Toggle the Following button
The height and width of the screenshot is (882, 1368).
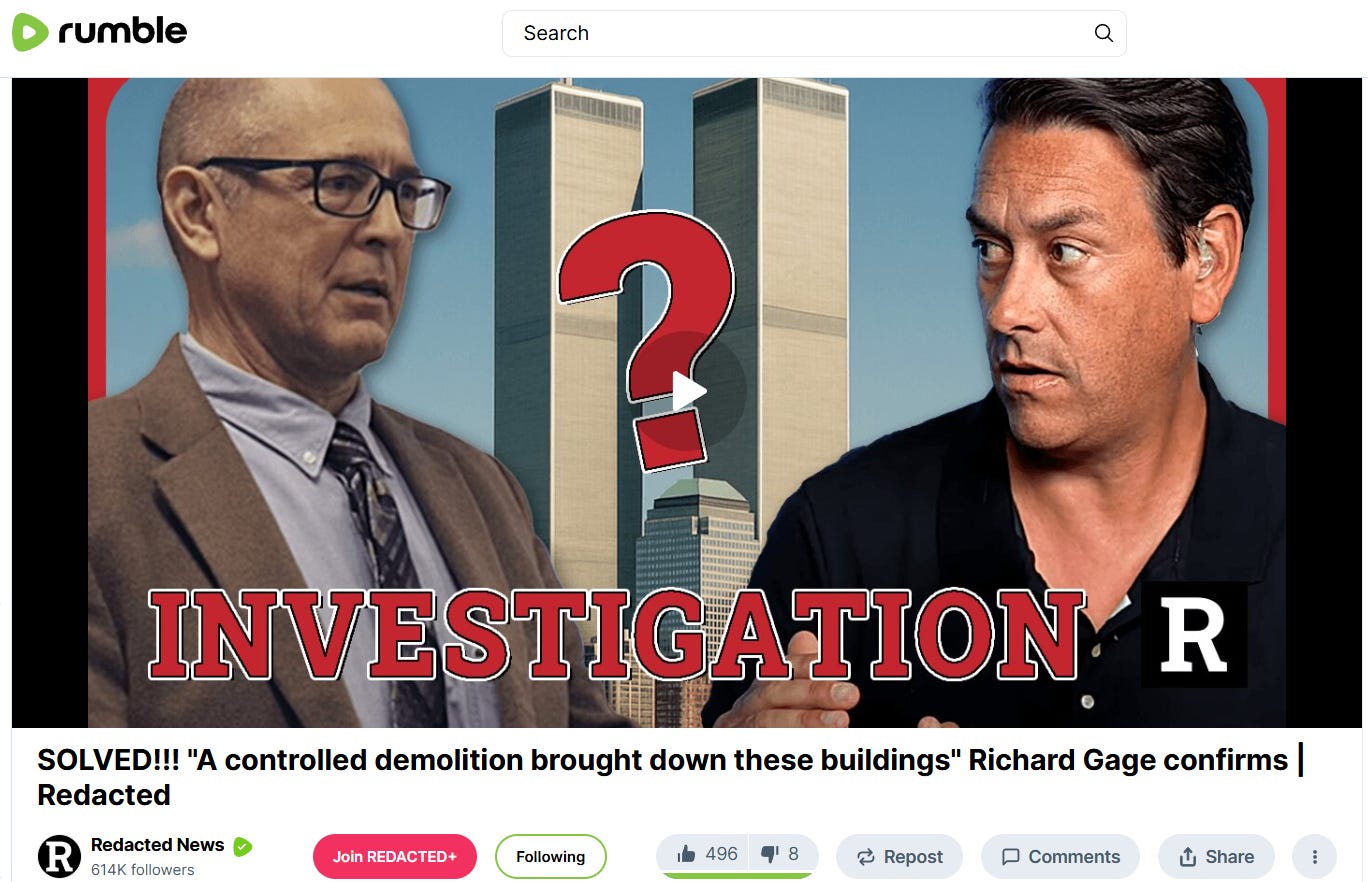coord(550,857)
